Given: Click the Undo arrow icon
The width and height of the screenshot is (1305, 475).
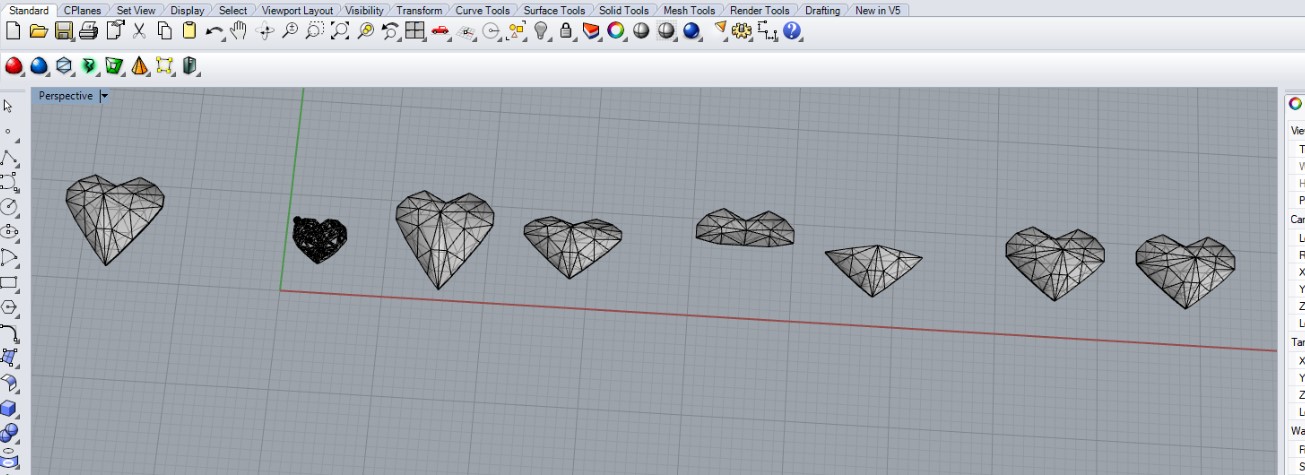Looking at the screenshot, I should pyautogui.click(x=214, y=31).
